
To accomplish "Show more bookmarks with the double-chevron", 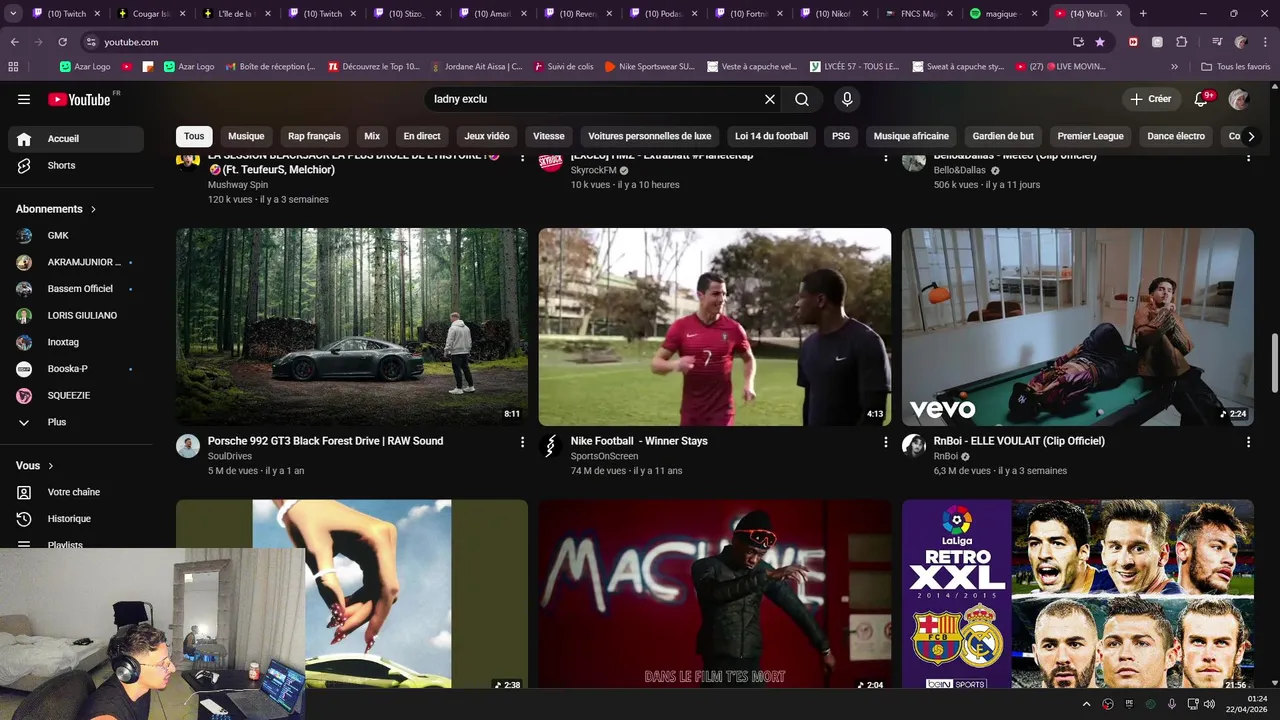I will 1175,67.
